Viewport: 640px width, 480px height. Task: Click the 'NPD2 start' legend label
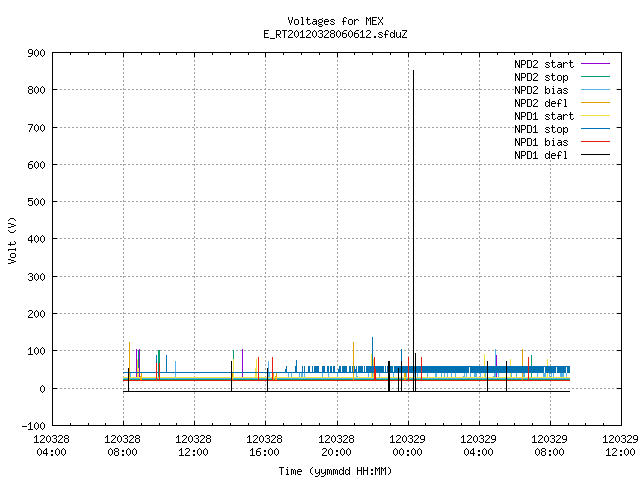[x=544, y=64]
